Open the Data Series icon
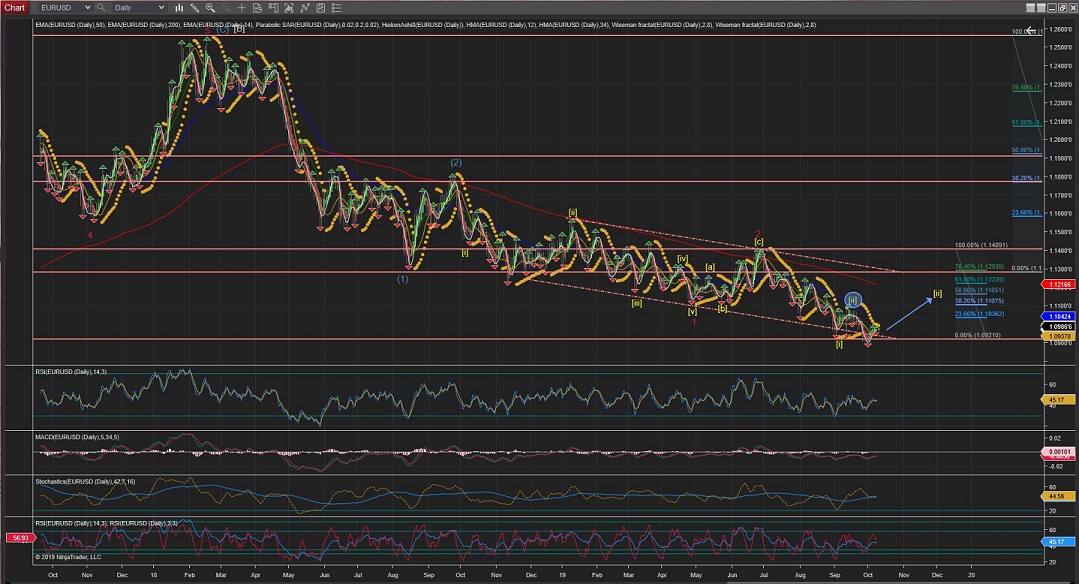 coord(321,8)
